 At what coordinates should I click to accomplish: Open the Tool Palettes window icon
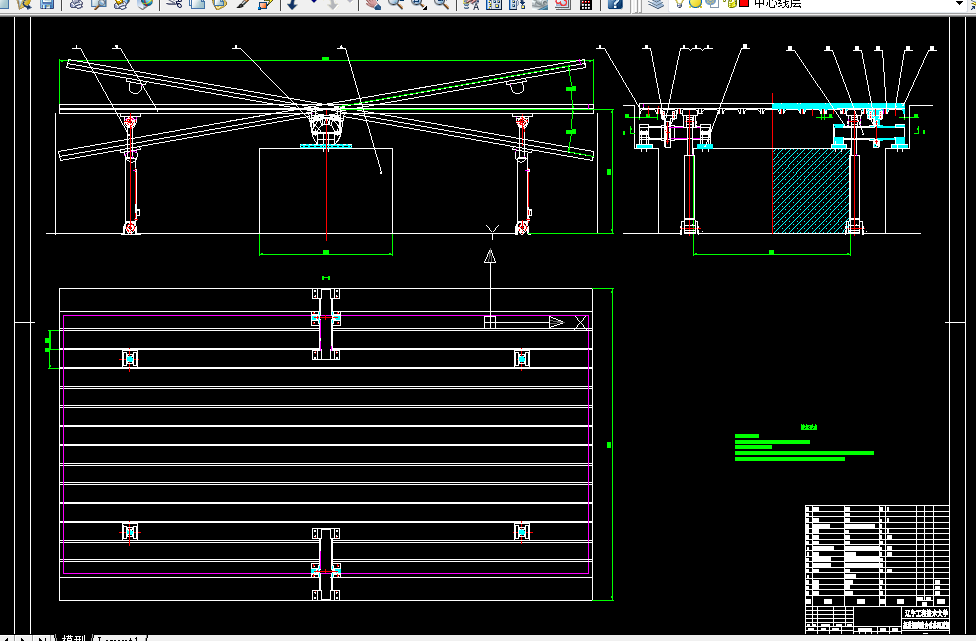coord(517,4)
